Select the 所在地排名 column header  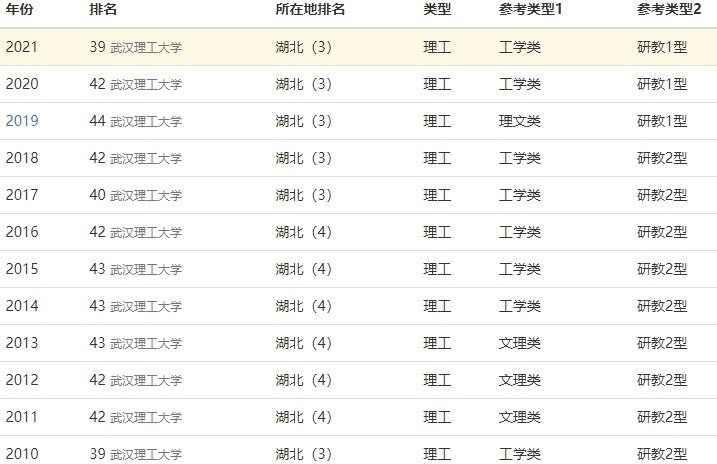(310, 9)
